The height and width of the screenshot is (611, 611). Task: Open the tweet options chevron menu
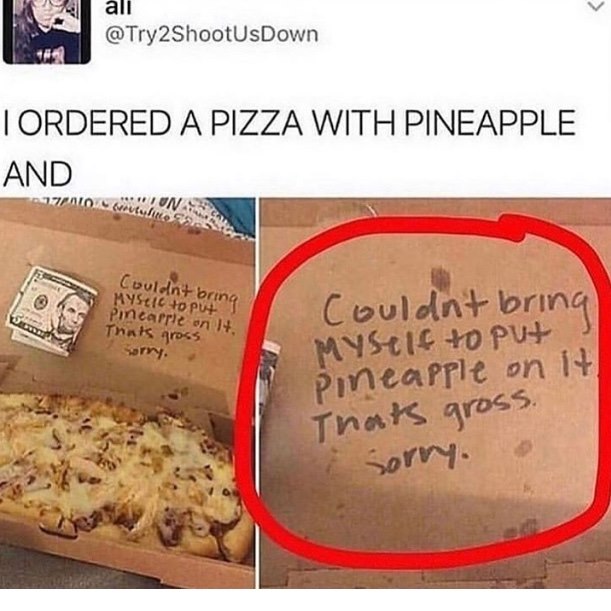click(x=595, y=6)
